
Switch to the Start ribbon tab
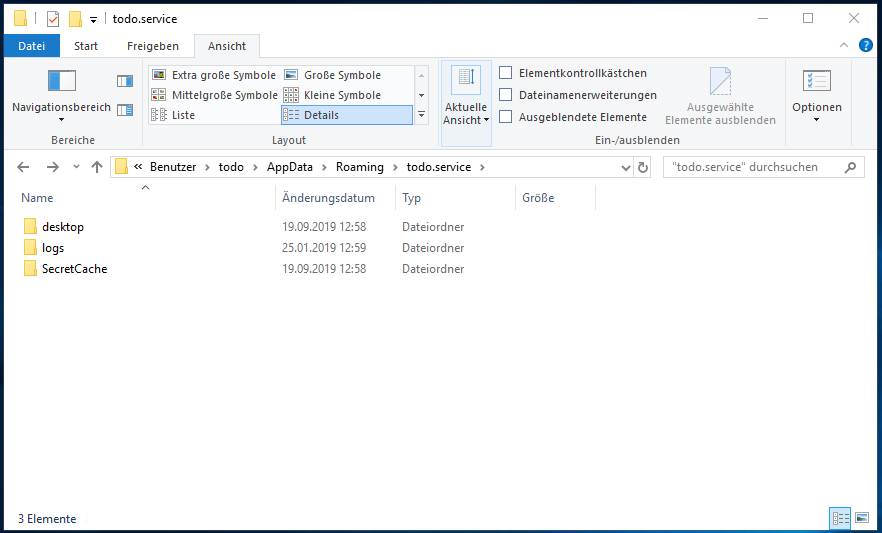click(86, 46)
